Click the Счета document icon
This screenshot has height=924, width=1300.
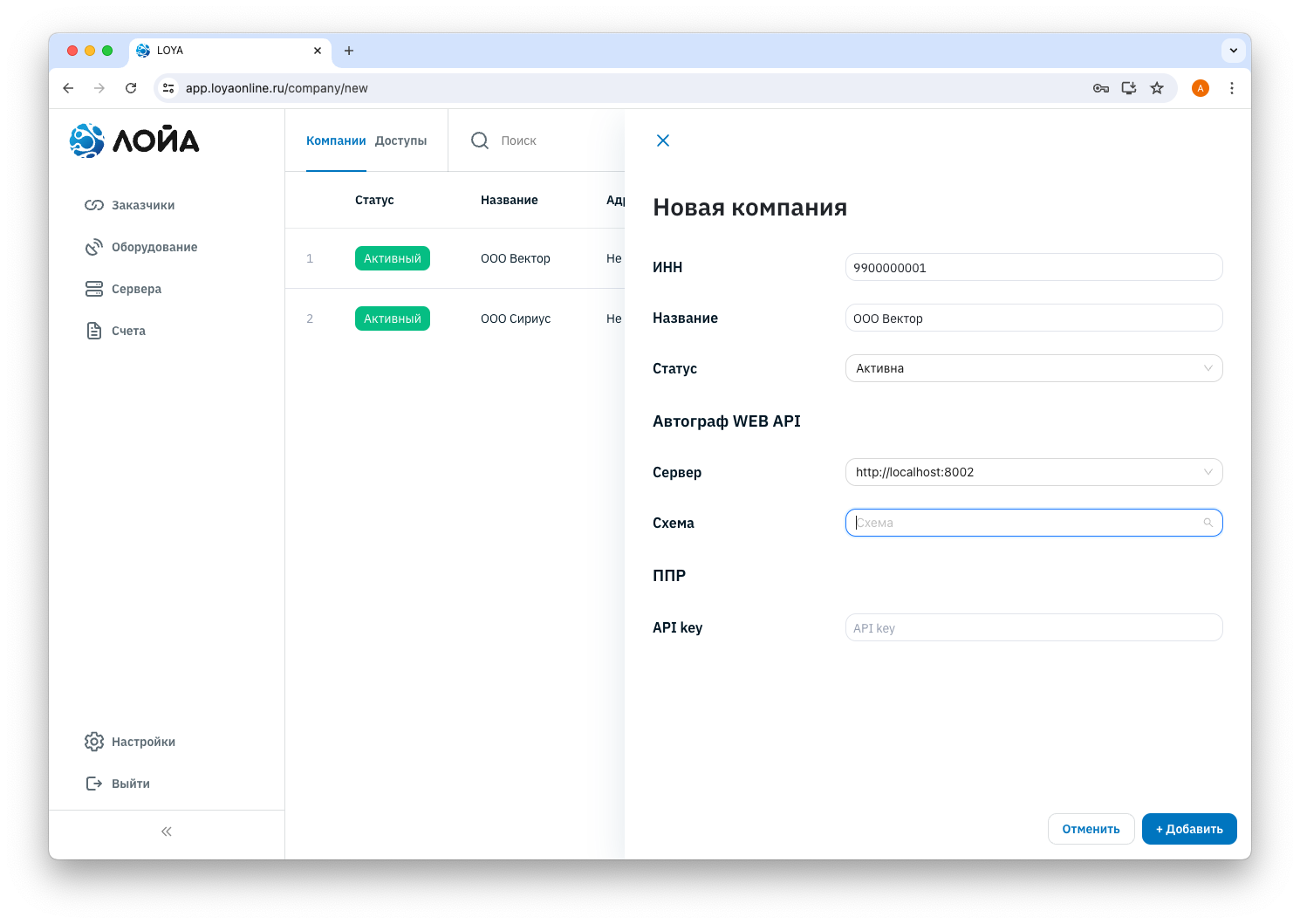pos(94,331)
